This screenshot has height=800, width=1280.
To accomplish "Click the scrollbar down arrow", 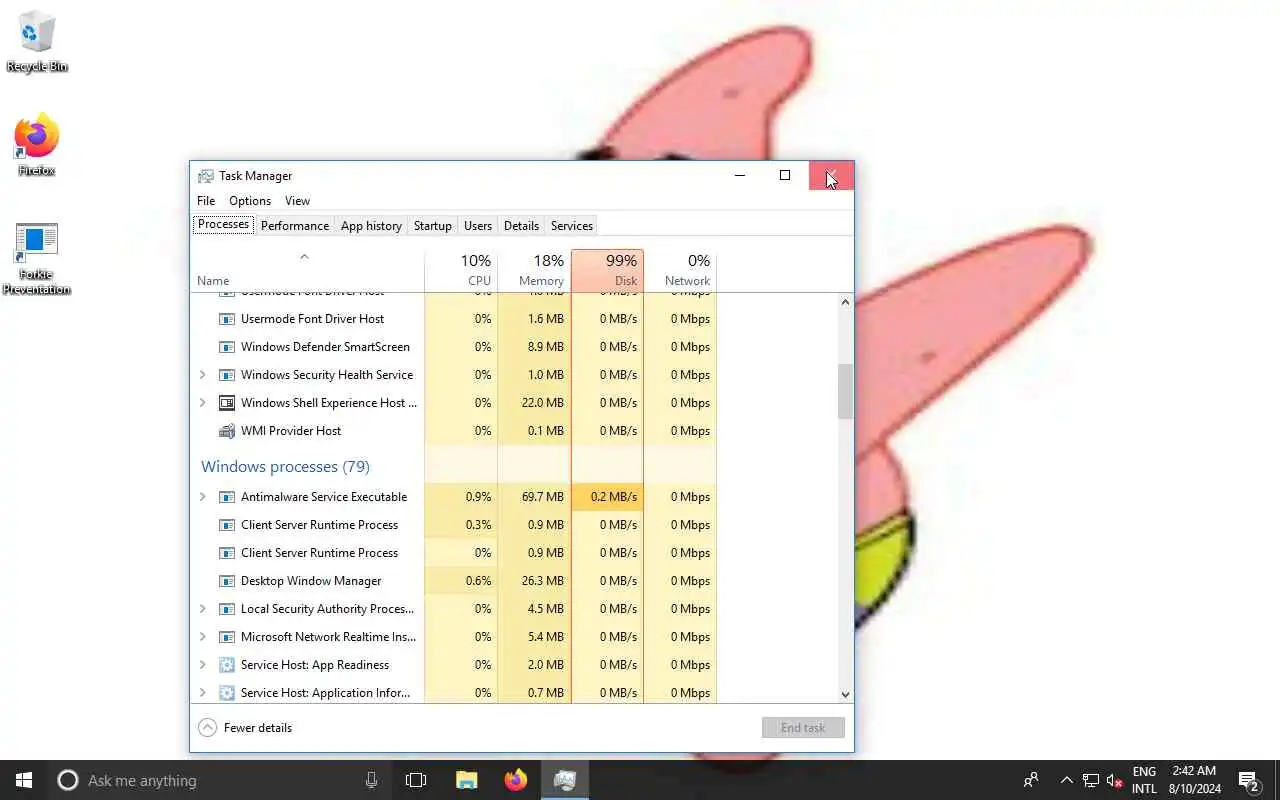I will 845,694.
